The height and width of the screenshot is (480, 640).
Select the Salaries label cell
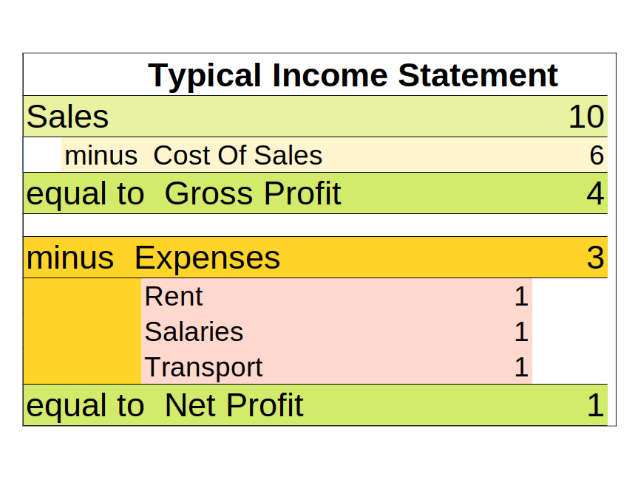[x=194, y=331]
